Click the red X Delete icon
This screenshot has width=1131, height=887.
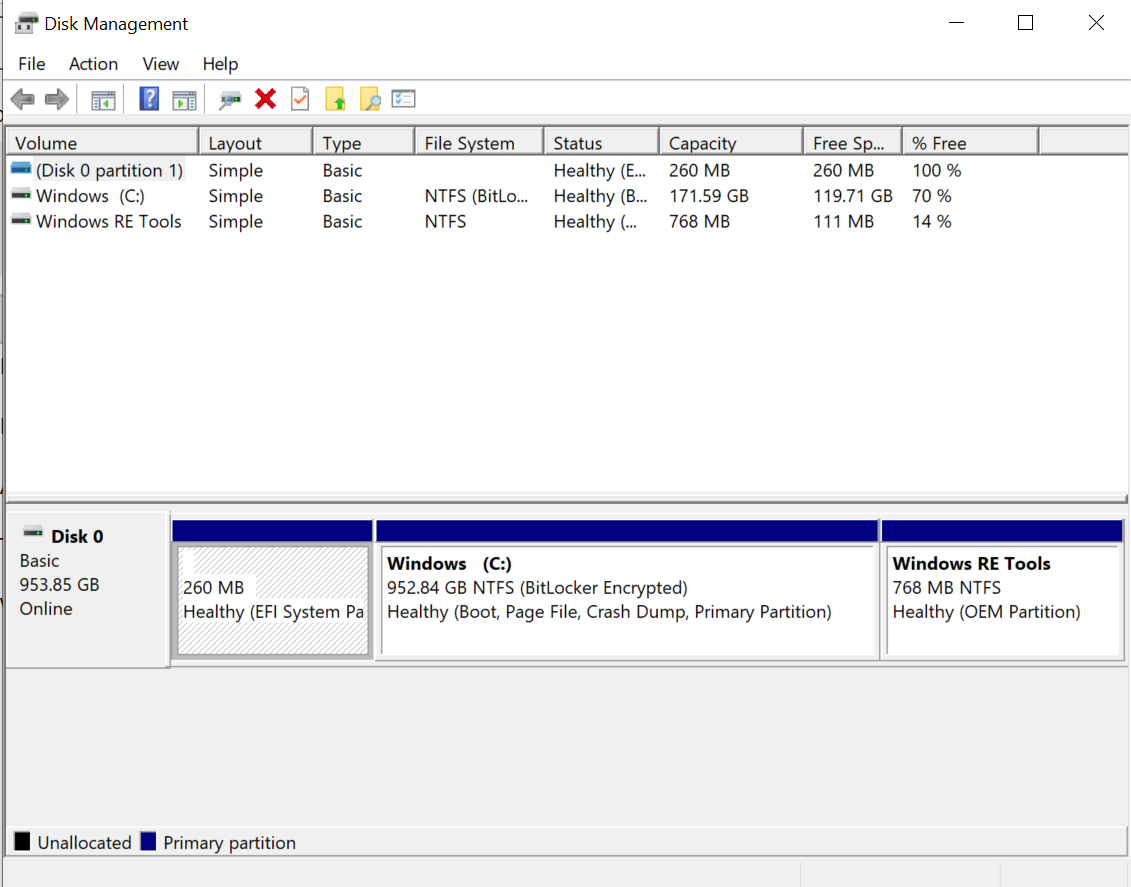coord(265,99)
